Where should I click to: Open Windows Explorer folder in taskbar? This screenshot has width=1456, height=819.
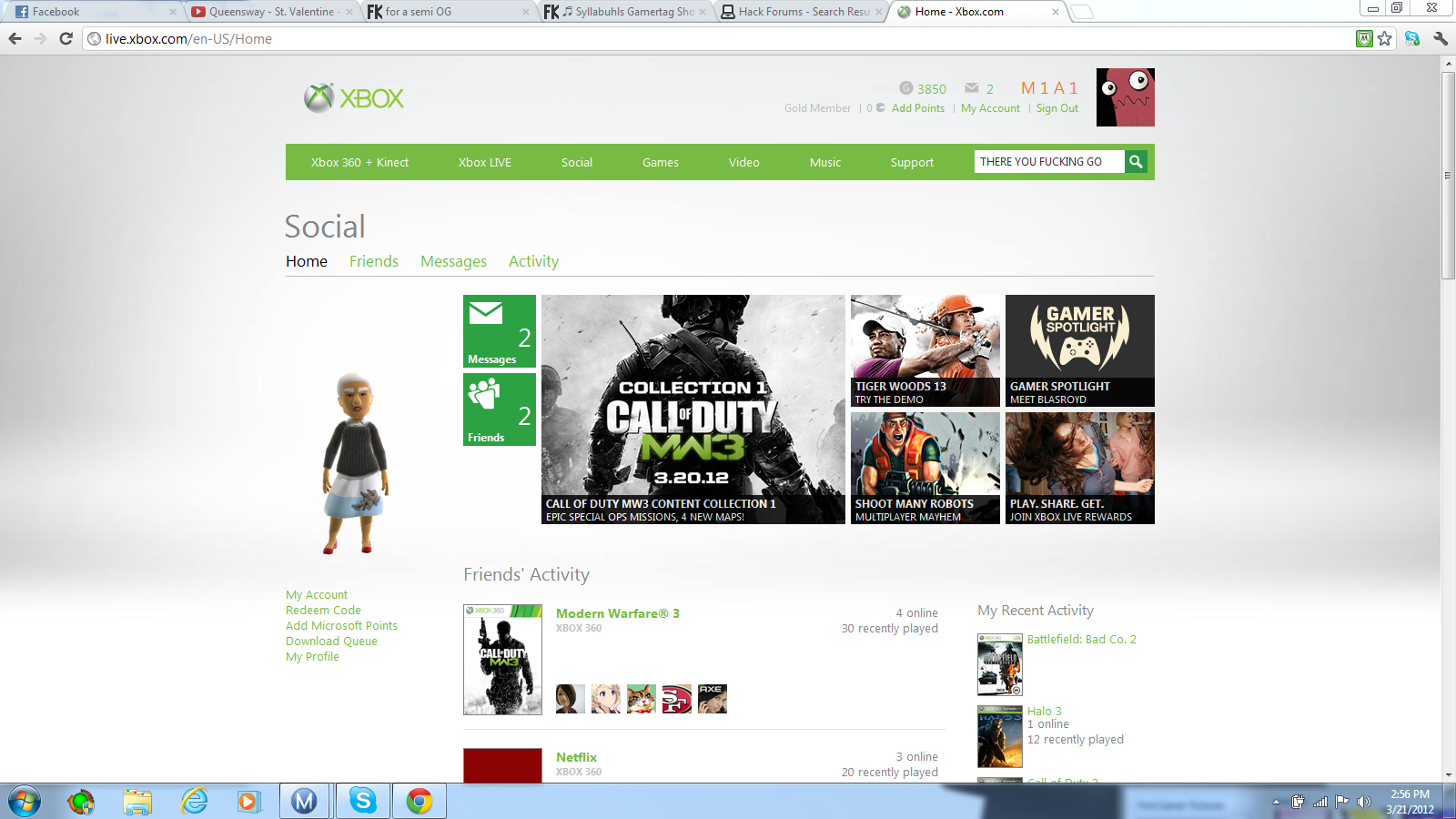(137, 802)
